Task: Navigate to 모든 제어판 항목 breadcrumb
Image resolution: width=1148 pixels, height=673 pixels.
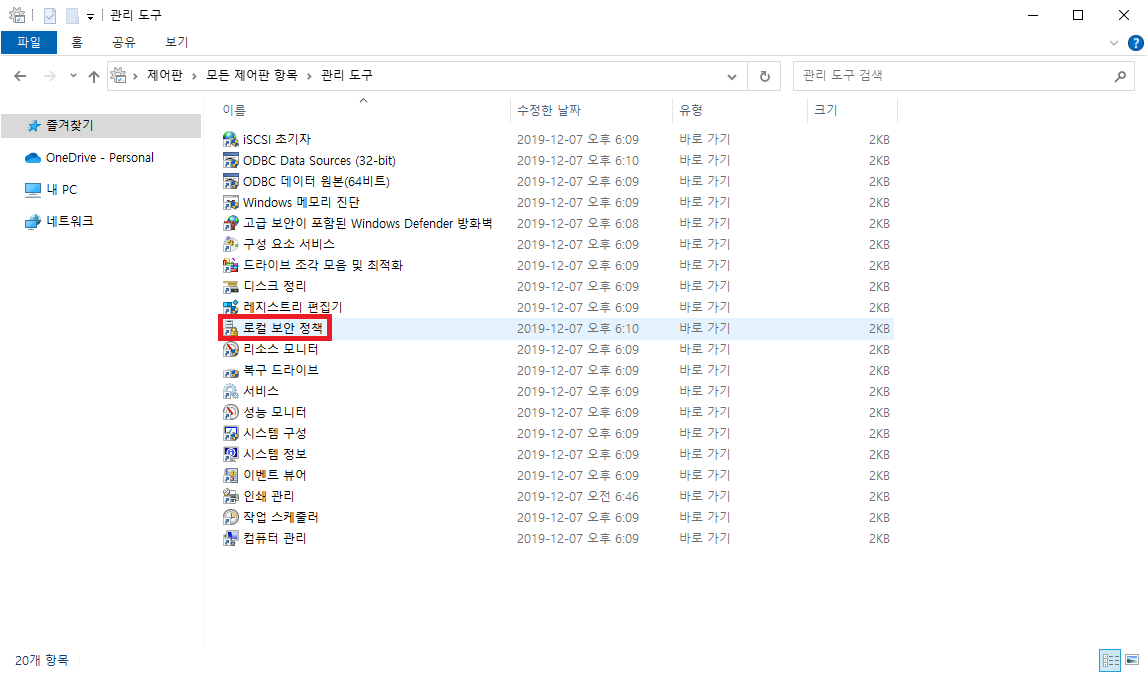Action: click(x=252, y=75)
